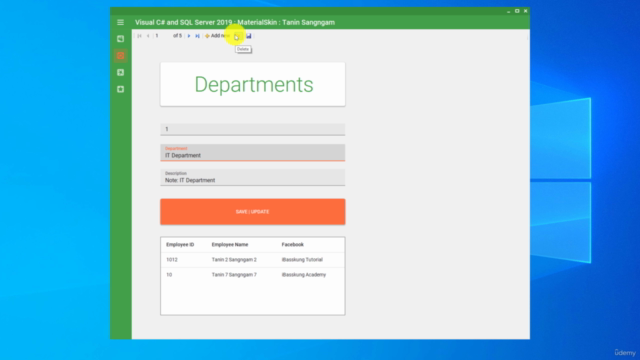The image size is (640, 360).
Task: Move to the first record navigator arrow
Action: click(x=140, y=36)
